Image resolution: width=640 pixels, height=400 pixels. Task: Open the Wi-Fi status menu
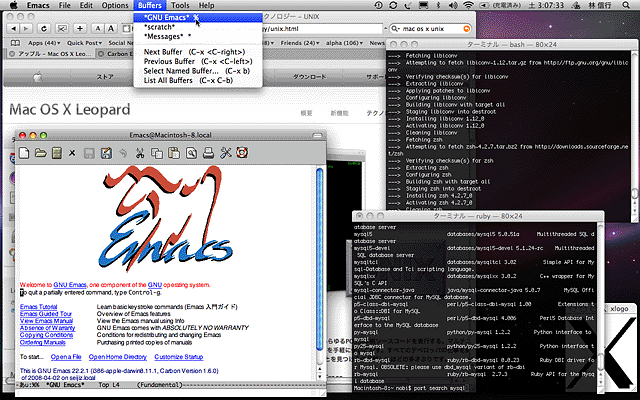[468, 5]
